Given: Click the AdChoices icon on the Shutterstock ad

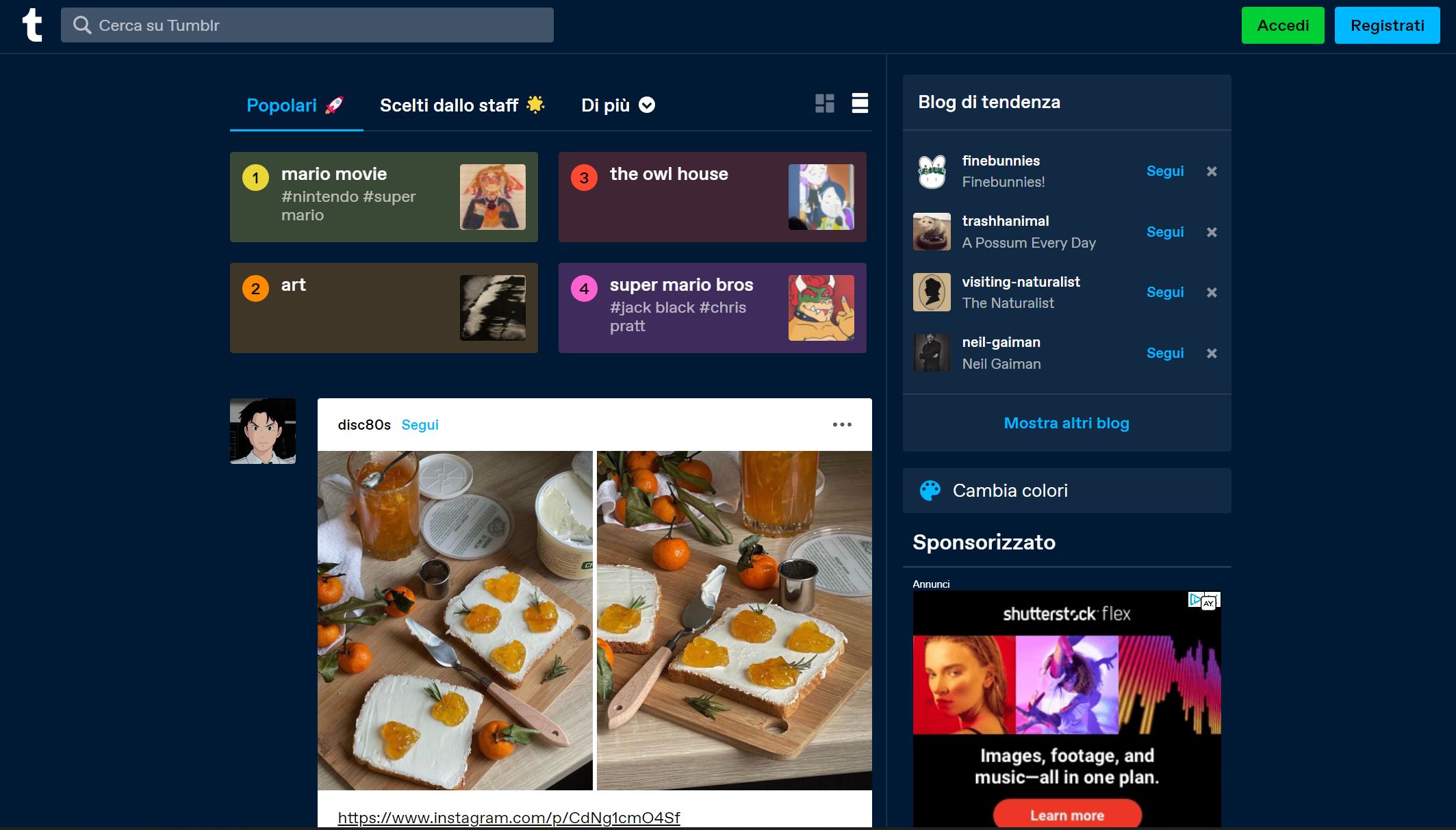Looking at the screenshot, I should [x=1202, y=600].
